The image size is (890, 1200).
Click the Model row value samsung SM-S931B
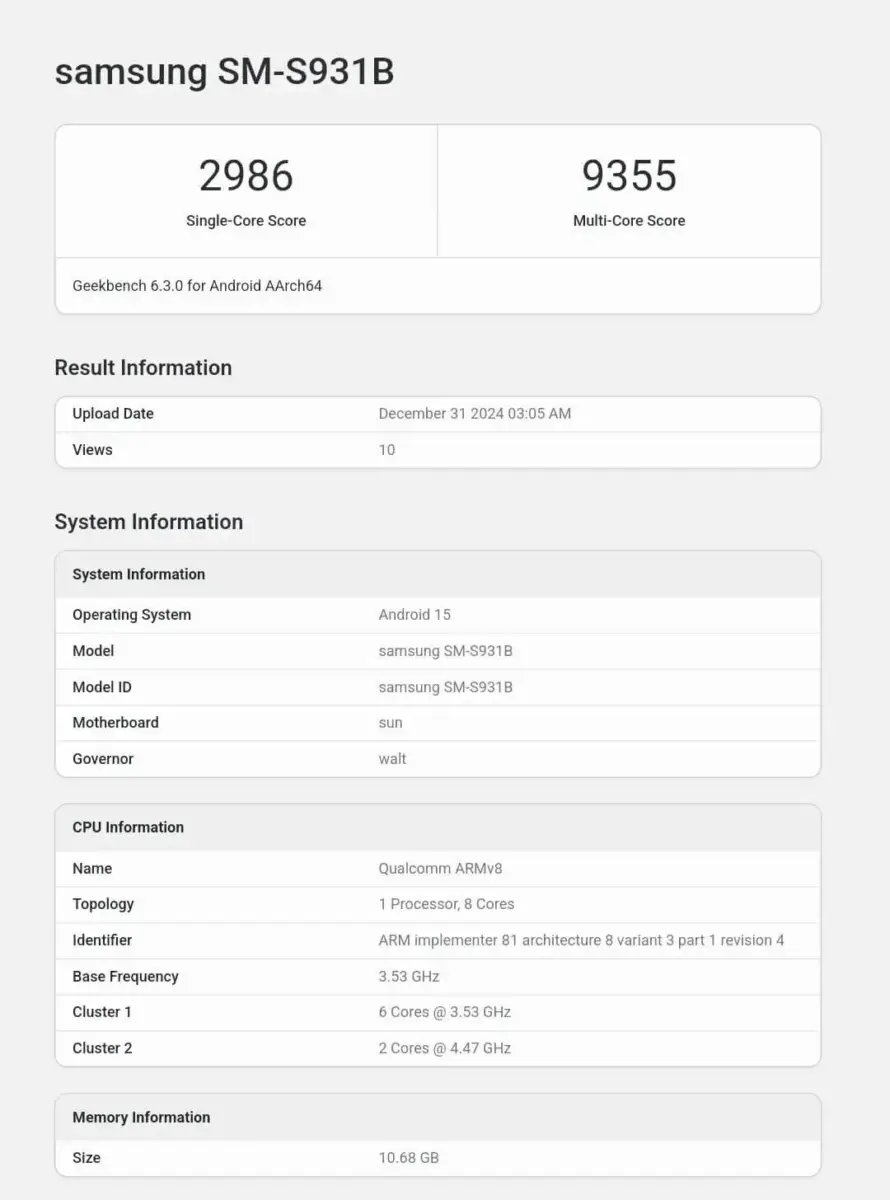[x=445, y=650]
